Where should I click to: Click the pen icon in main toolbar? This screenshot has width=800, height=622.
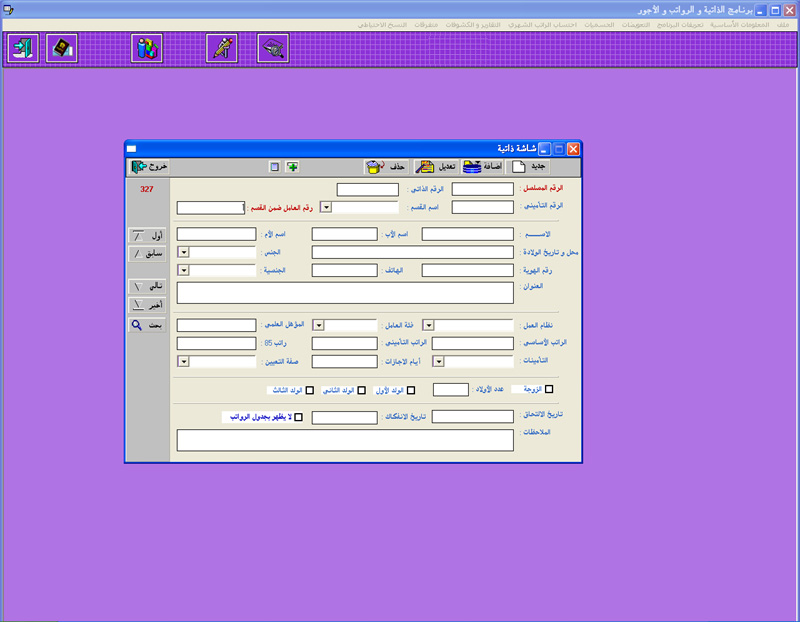pos(221,47)
